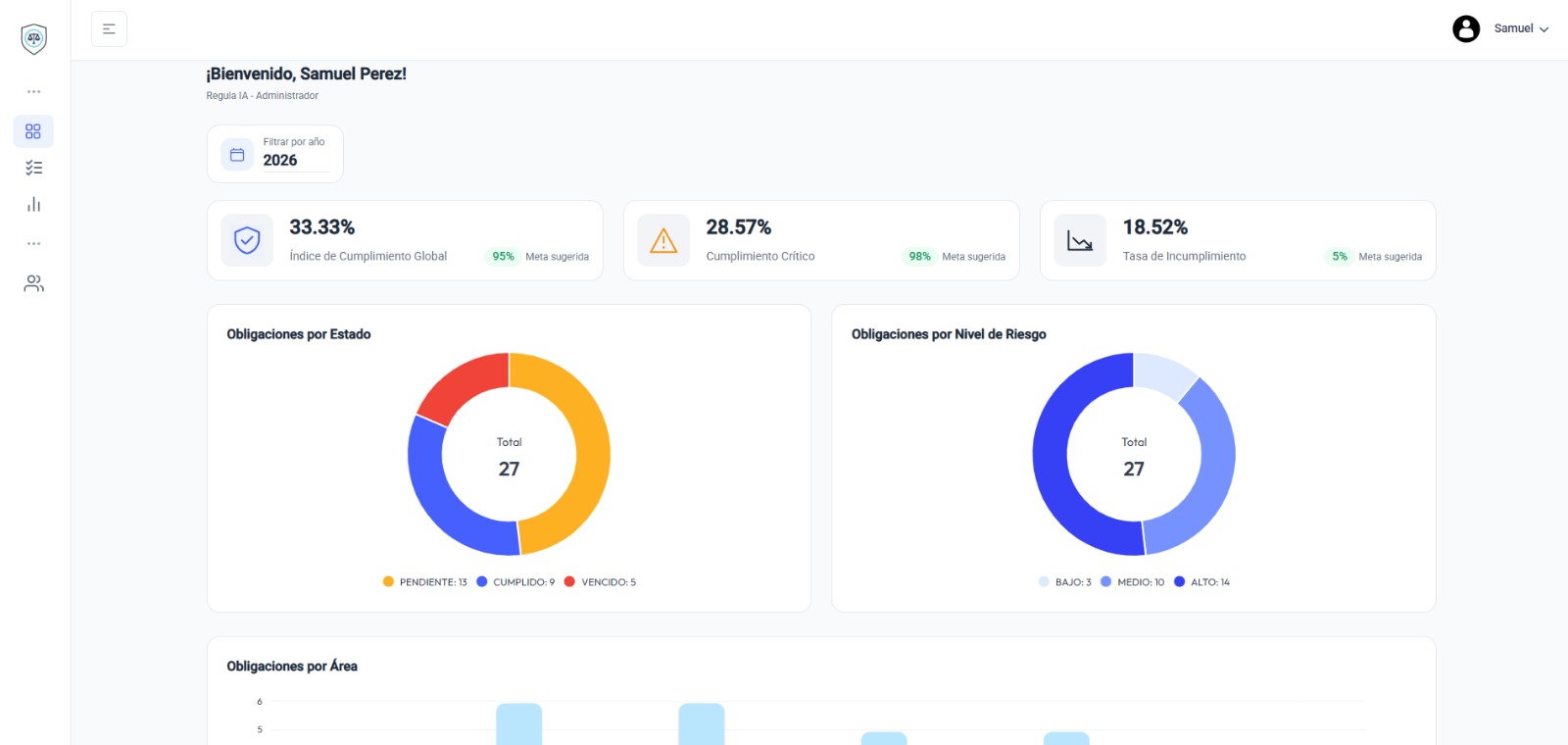
Task: Click the calendar icon in year filter
Action: coord(237,154)
